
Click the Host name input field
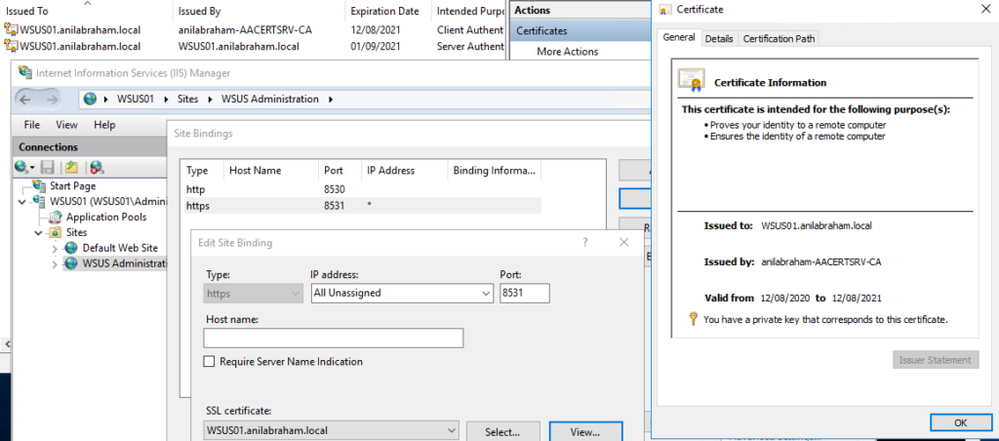(333, 338)
